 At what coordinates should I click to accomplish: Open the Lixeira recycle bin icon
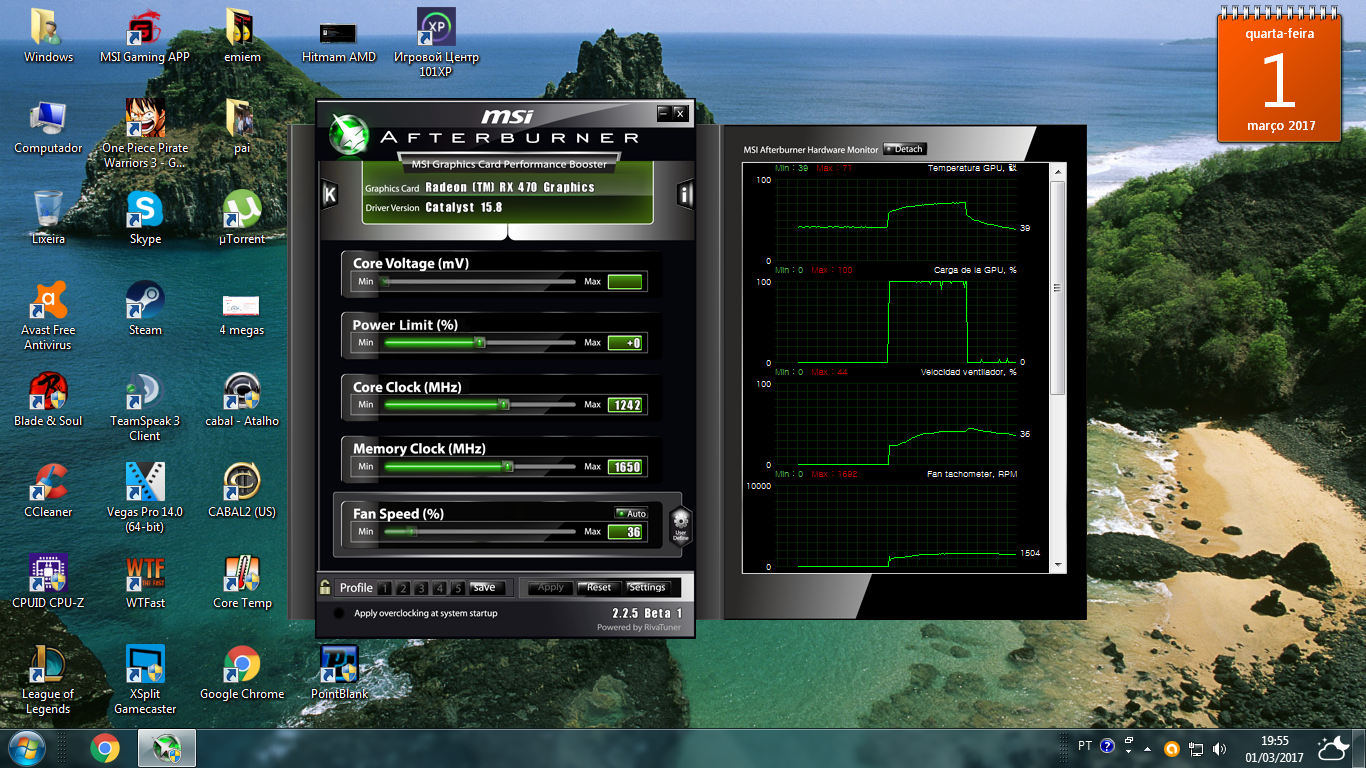[48, 217]
